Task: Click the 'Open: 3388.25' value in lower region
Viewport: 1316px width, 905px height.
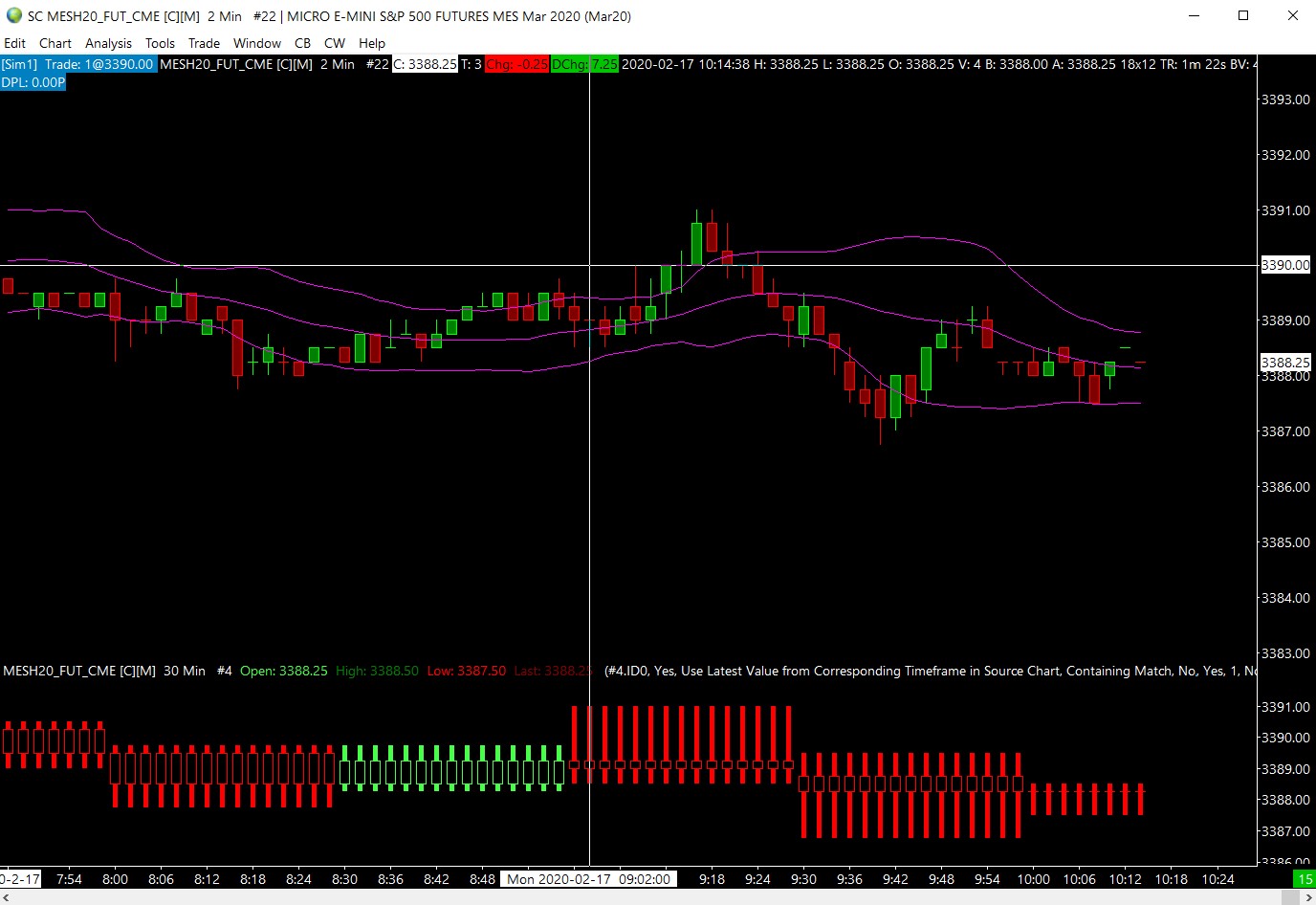Action: pos(284,671)
